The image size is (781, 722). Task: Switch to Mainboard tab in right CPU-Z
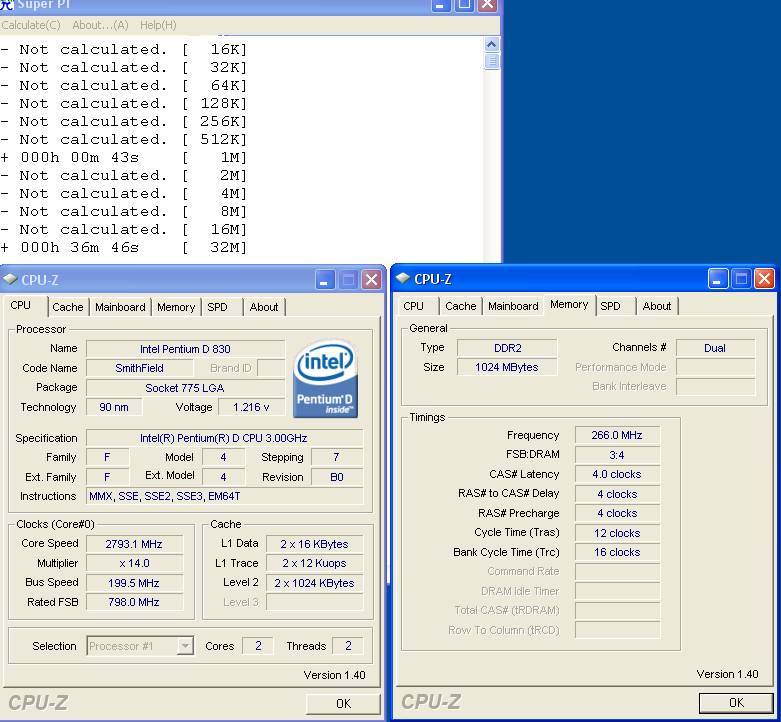(x=513, y=306)
